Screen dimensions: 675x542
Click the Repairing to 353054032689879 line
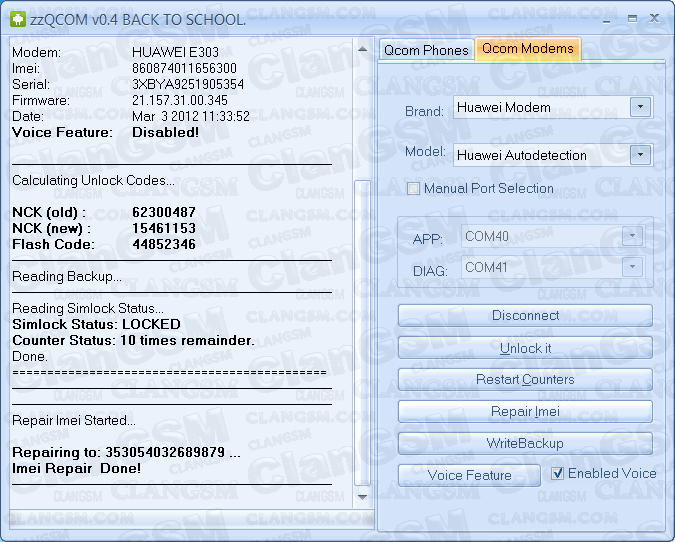tap(126, 452)
